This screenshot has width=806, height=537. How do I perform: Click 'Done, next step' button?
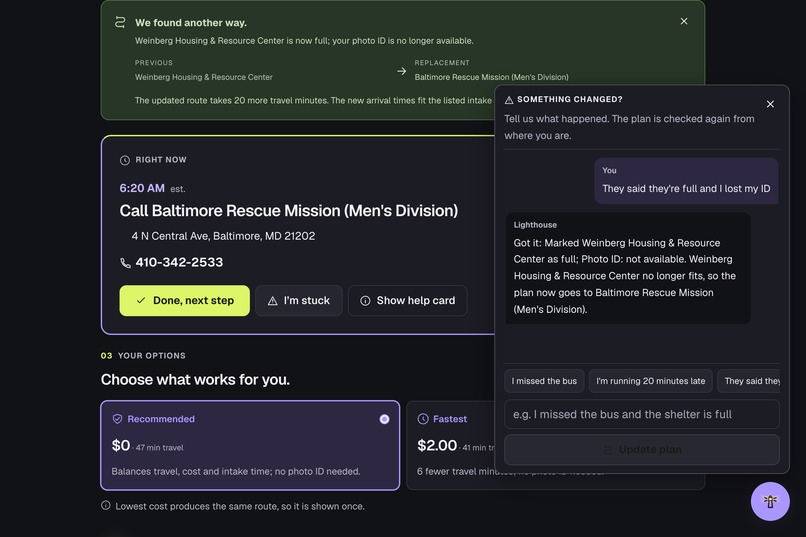coord(185,301)
